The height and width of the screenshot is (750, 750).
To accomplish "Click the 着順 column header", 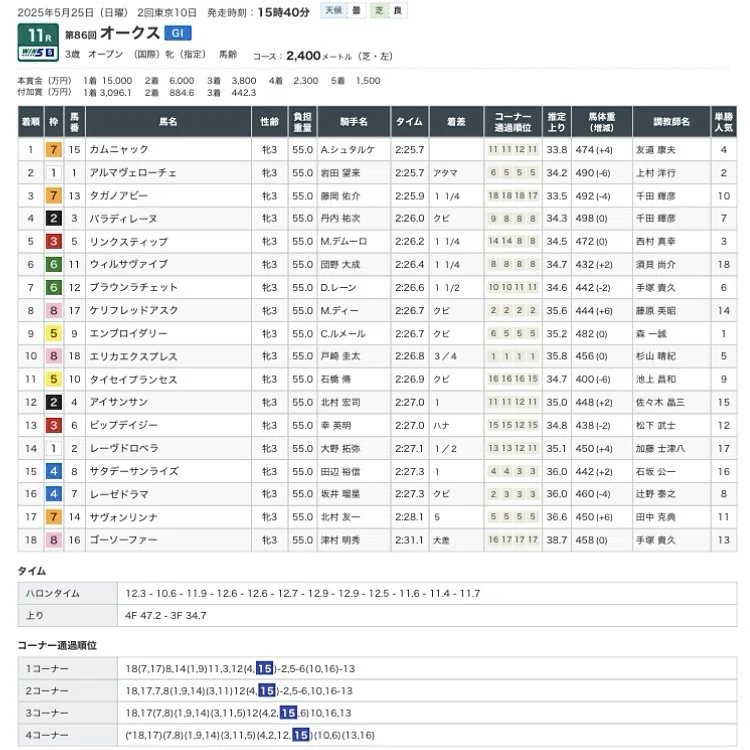I will pyautogui.click(x=31, y=122).
